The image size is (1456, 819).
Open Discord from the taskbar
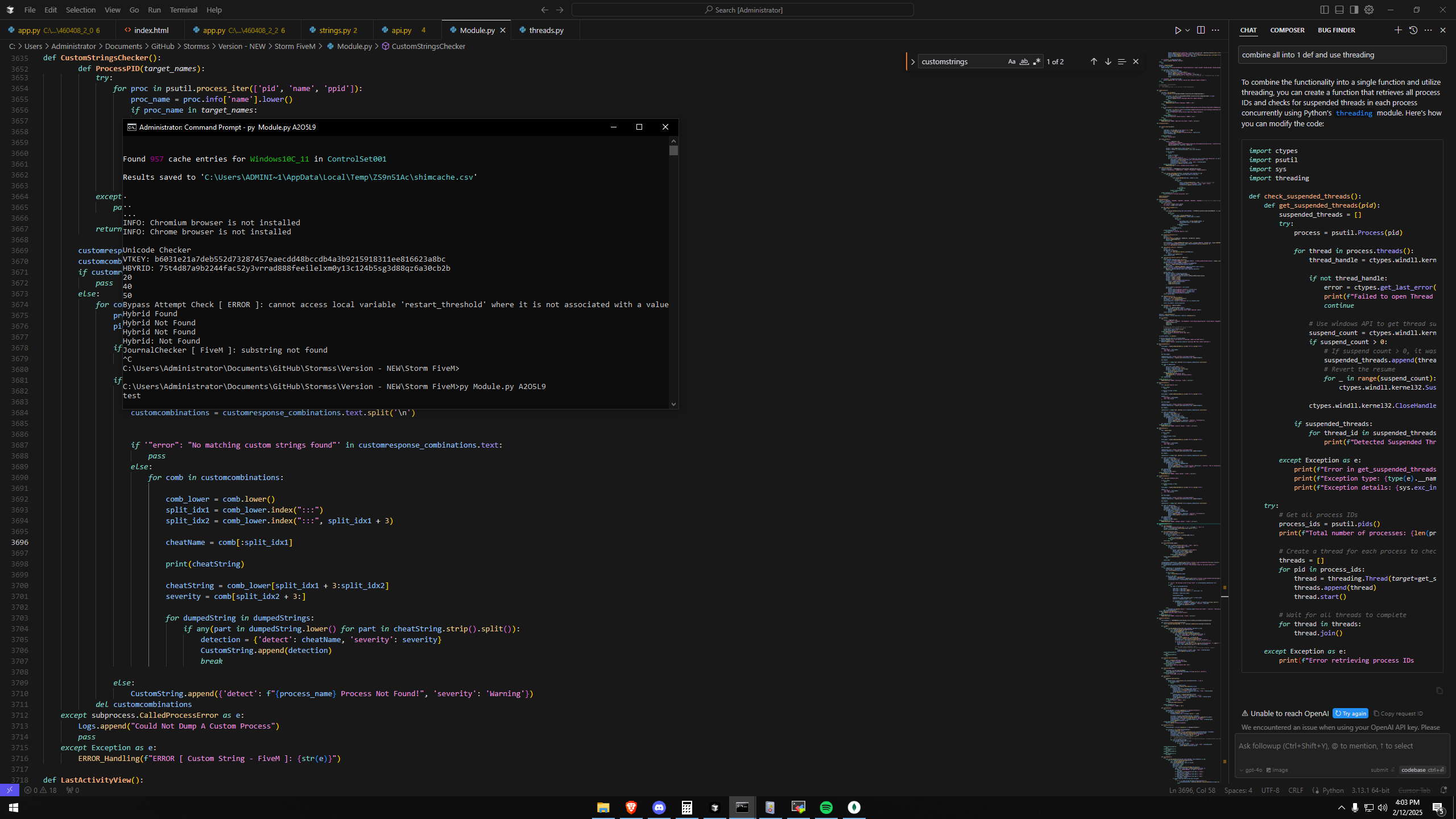[x=659, y=807]
